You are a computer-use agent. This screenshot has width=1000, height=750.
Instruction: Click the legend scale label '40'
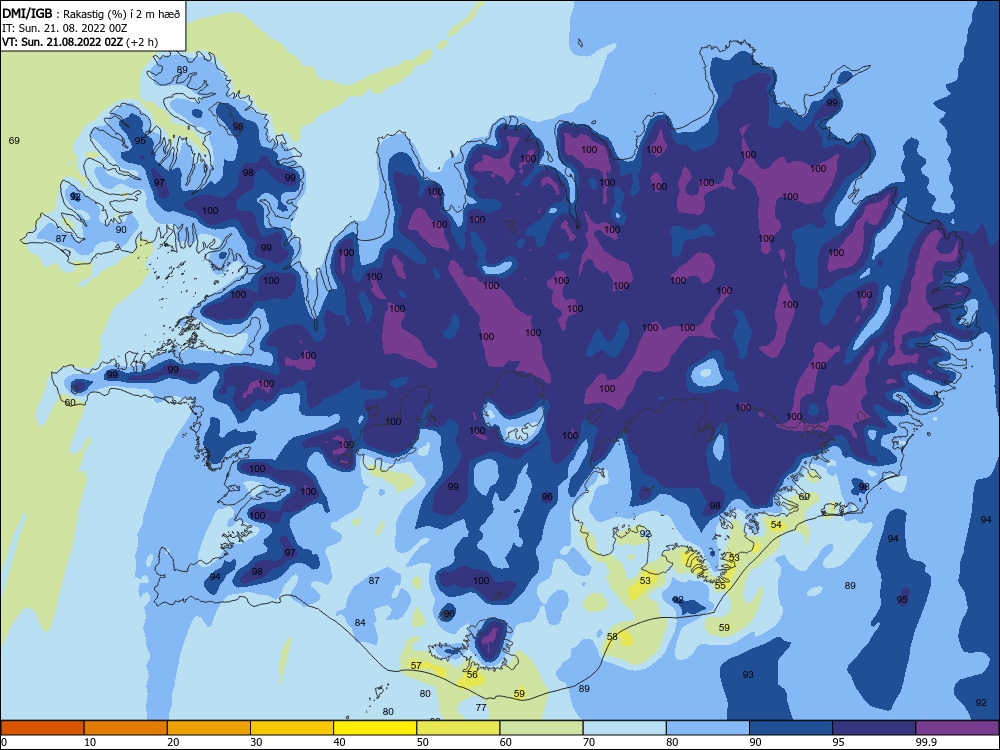(339, 742)
